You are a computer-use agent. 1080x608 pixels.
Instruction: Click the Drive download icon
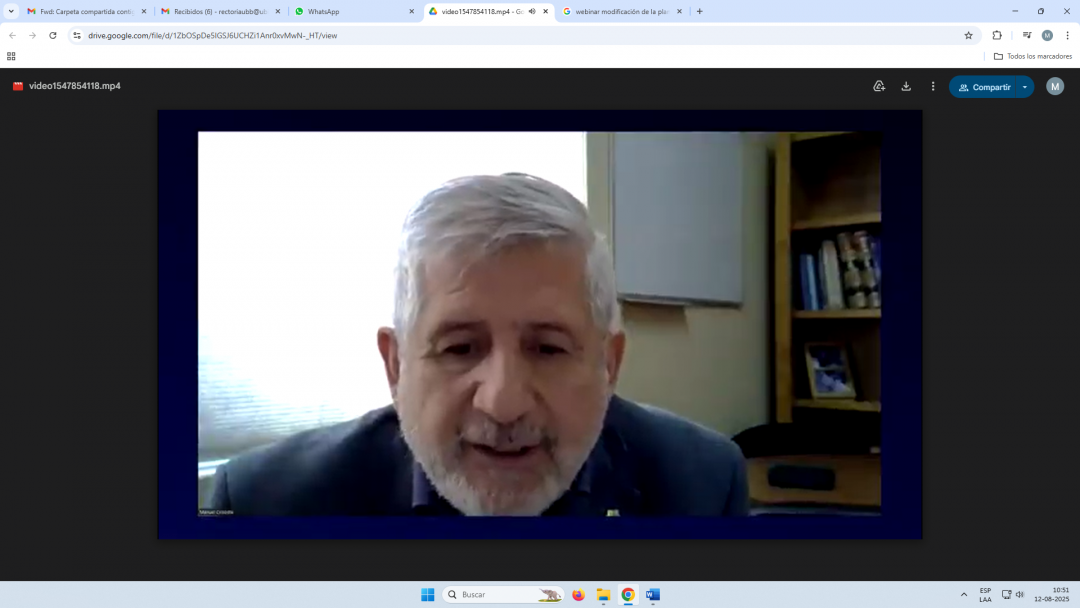click(x=906, y=87)
